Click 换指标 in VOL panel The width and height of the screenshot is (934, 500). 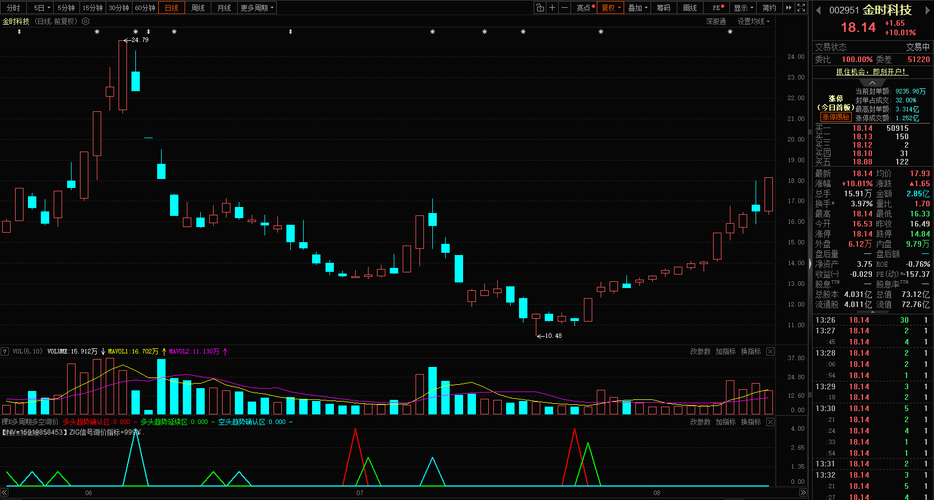(751, 351)
